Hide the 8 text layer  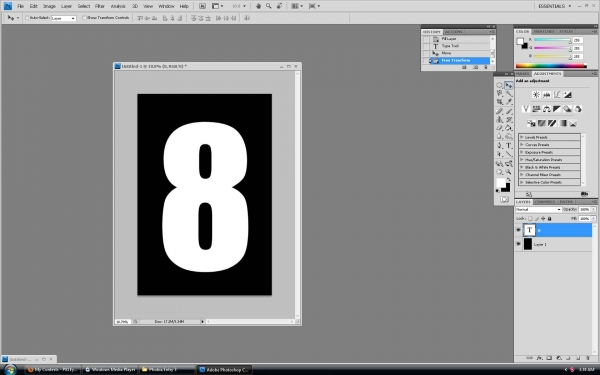click(x=518, y=230)
